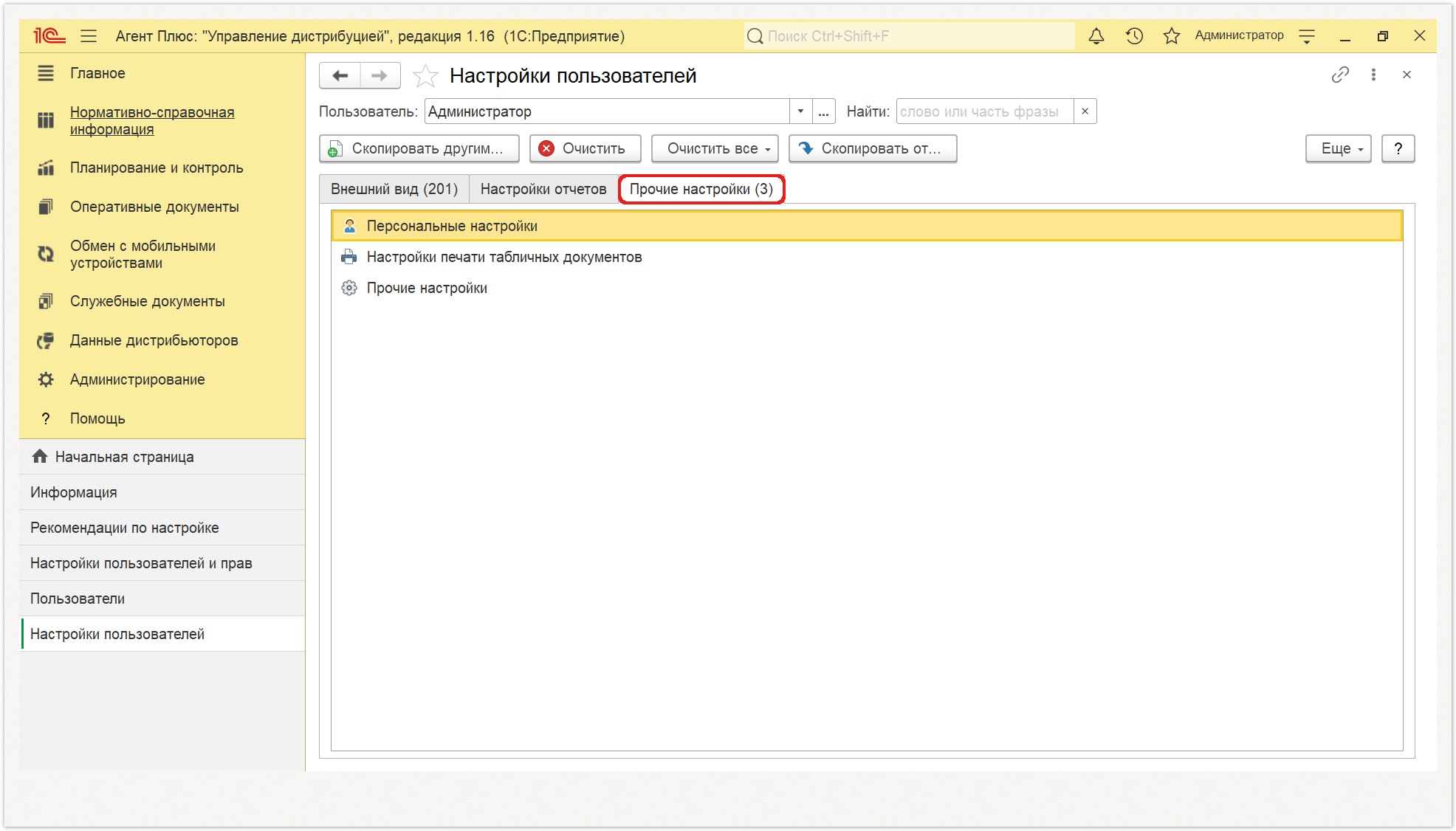1456x831 pixels.
Task: Click the Пользователь field with Администратор
Action: click(607, 111)
